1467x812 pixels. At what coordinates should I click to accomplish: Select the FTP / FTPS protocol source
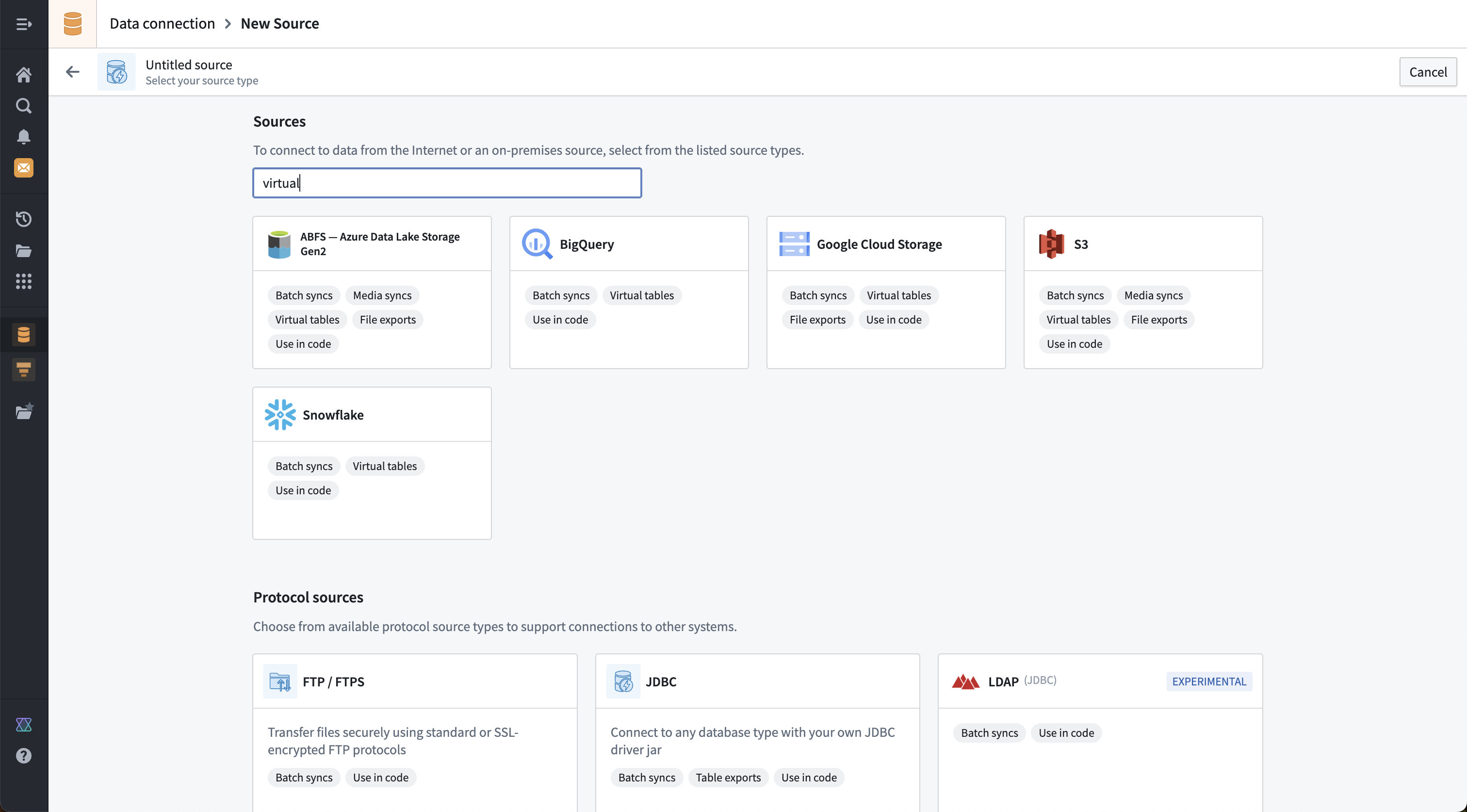coord(415,732)
